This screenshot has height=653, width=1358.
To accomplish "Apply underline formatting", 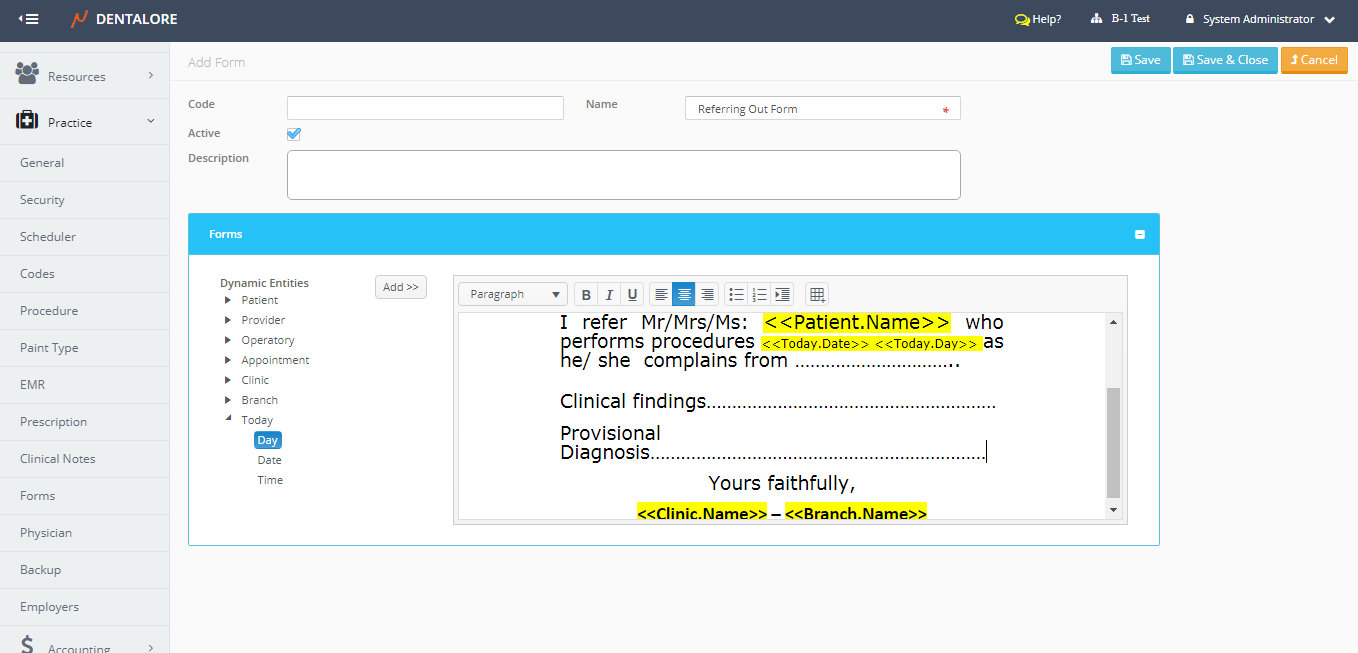I will 632,295.
